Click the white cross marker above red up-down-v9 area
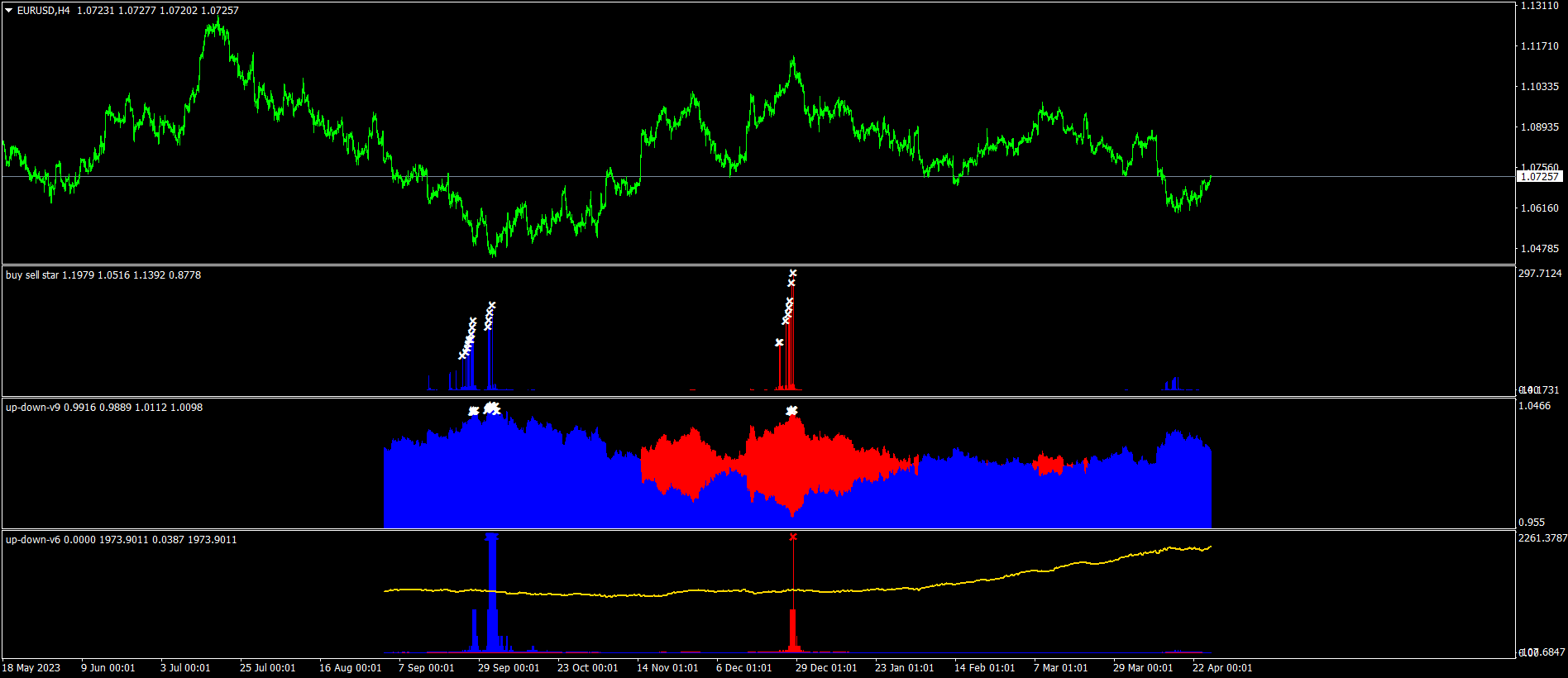The height and width of the screenshot is (678, 1568). (791, 410)
